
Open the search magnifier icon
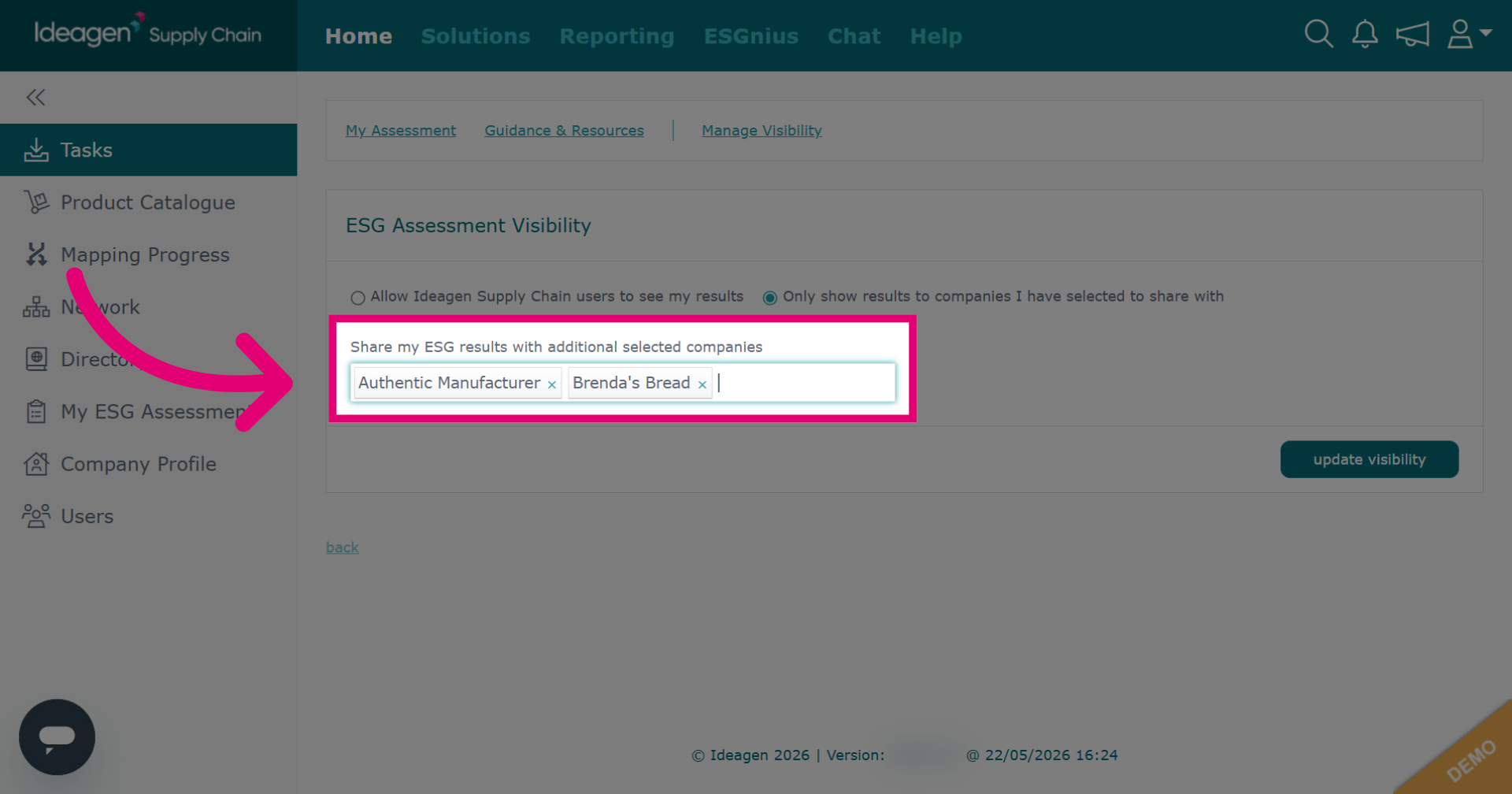(x=1318, y=35)
